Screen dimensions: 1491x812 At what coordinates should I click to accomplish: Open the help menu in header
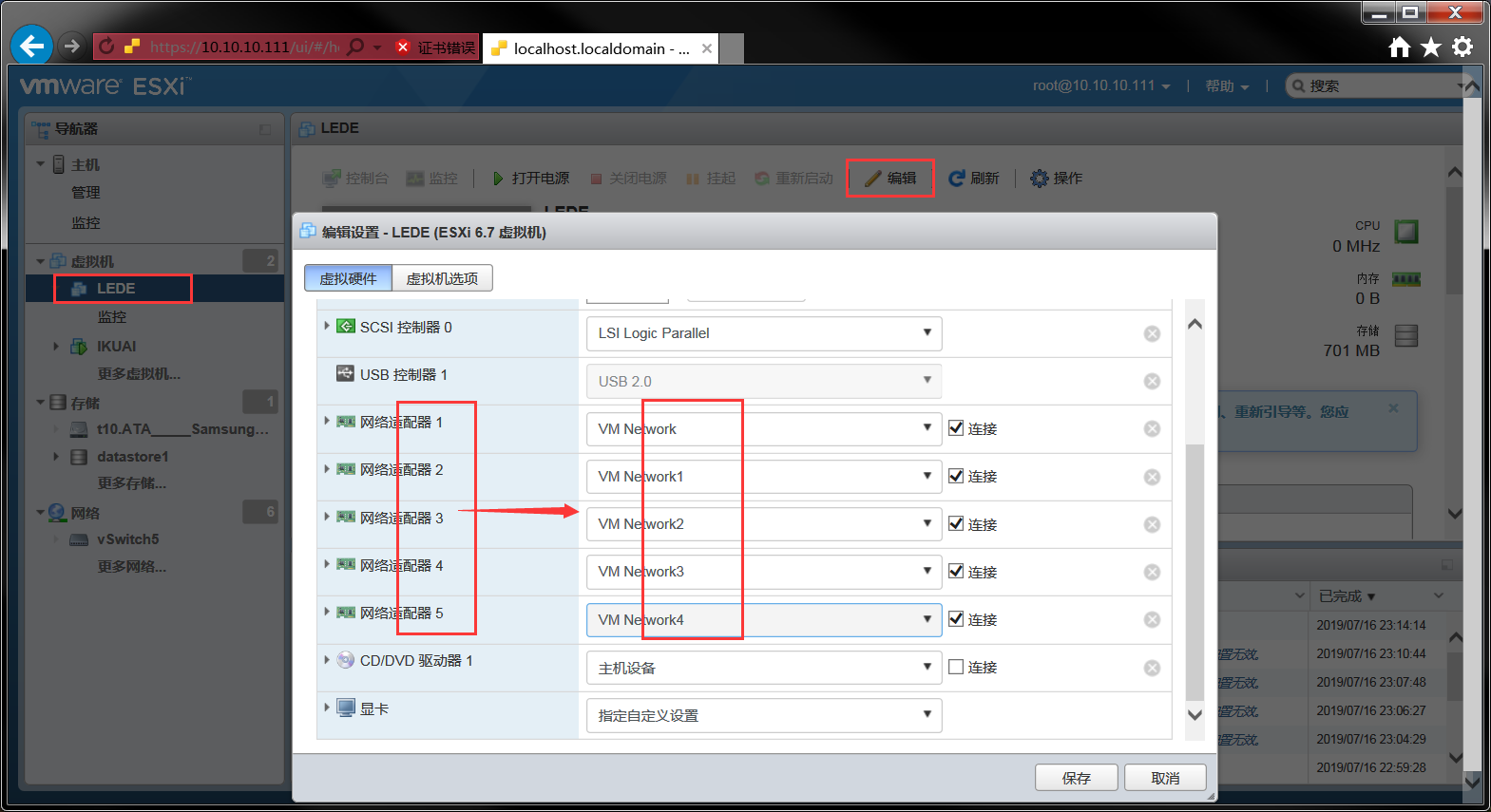point(1227,86)
